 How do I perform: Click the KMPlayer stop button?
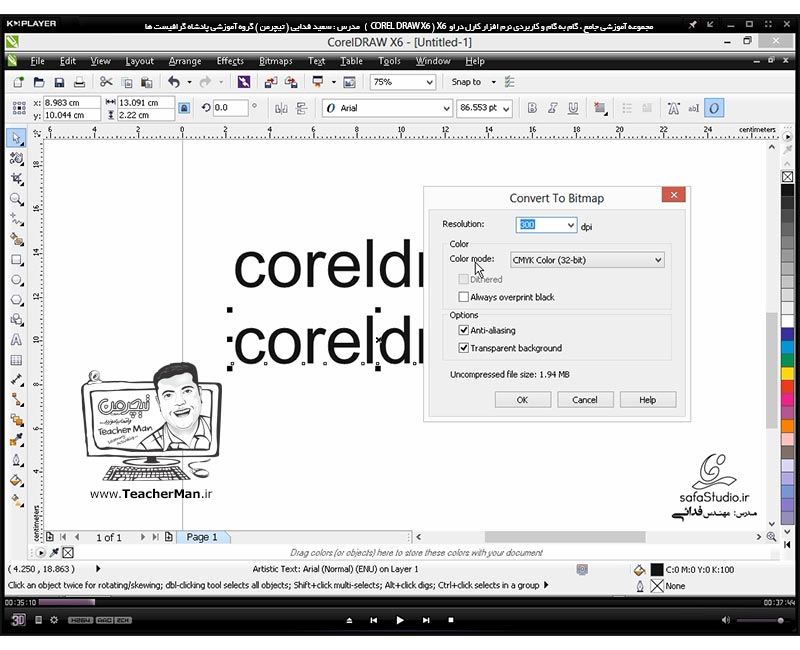click(451, 620)
